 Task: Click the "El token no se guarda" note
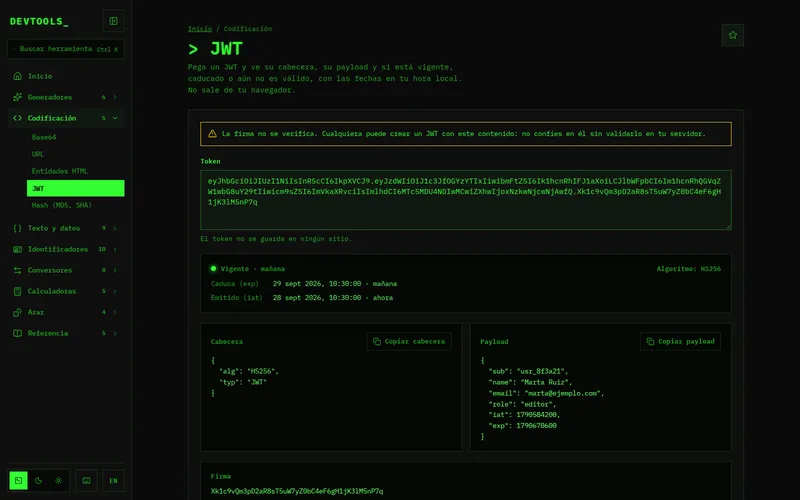tap(276, 239)
